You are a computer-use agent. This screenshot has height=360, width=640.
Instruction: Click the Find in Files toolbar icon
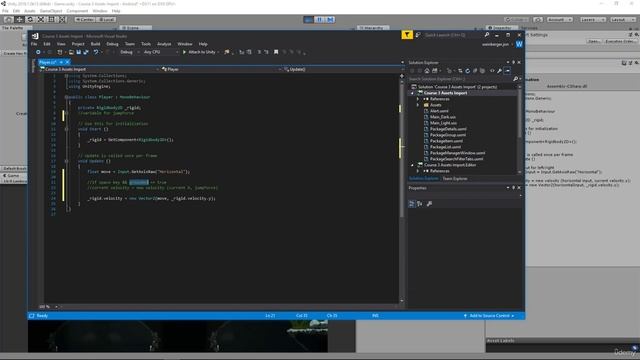point(227,52)
